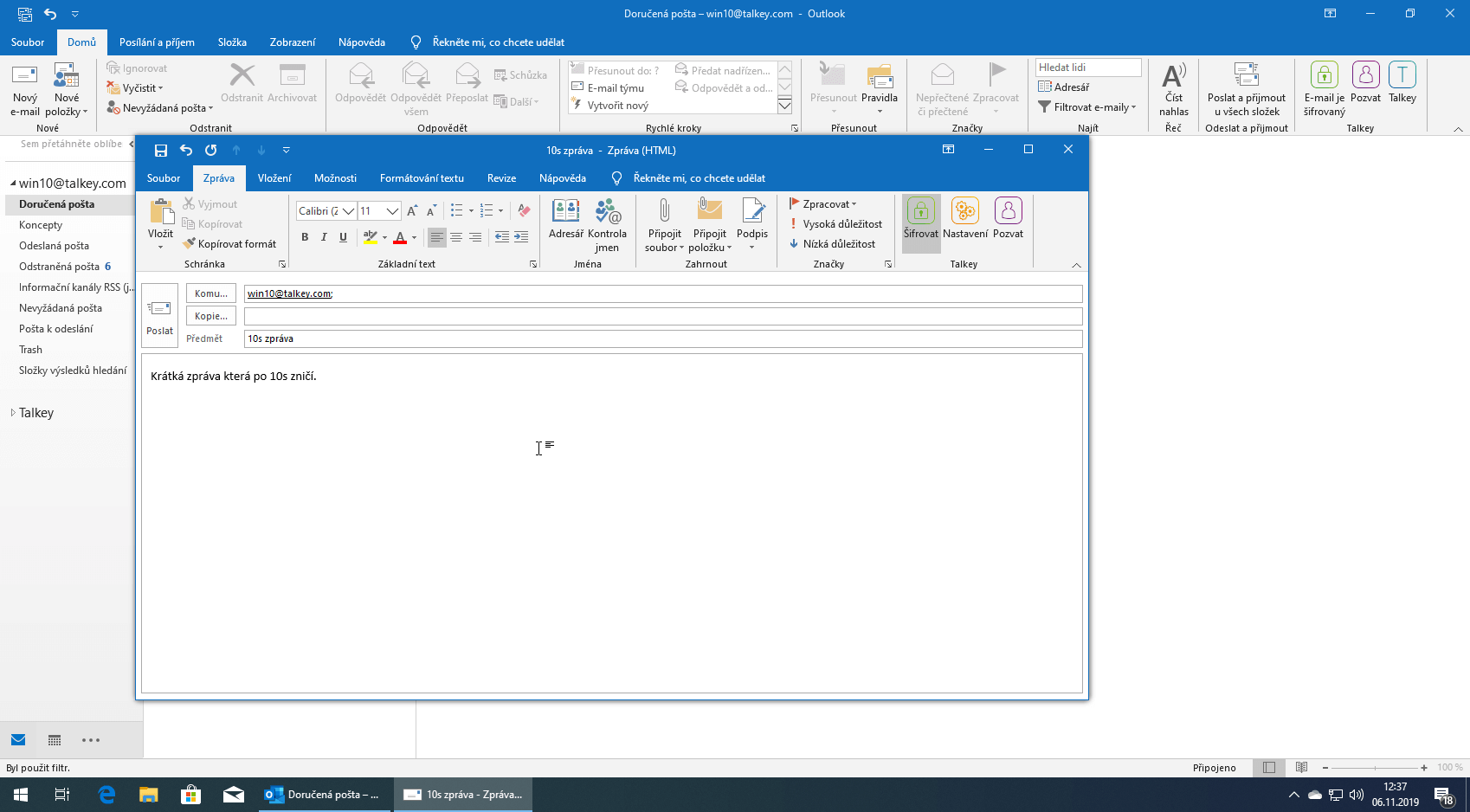Open calendar view icon in navigation bar
1470x812 pixels.
coord(55,740)
